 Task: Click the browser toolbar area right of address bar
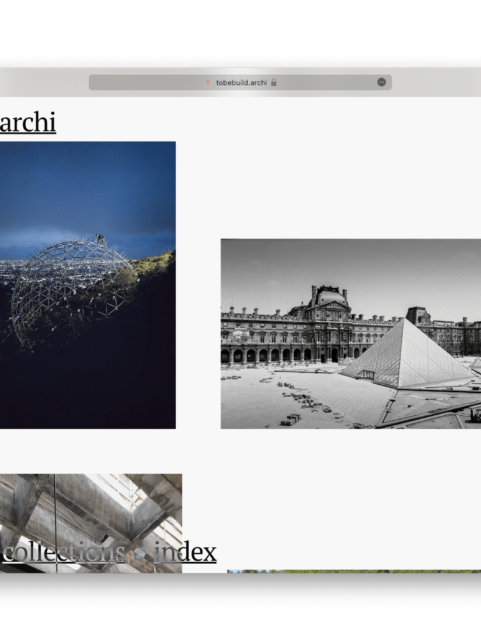437,82
